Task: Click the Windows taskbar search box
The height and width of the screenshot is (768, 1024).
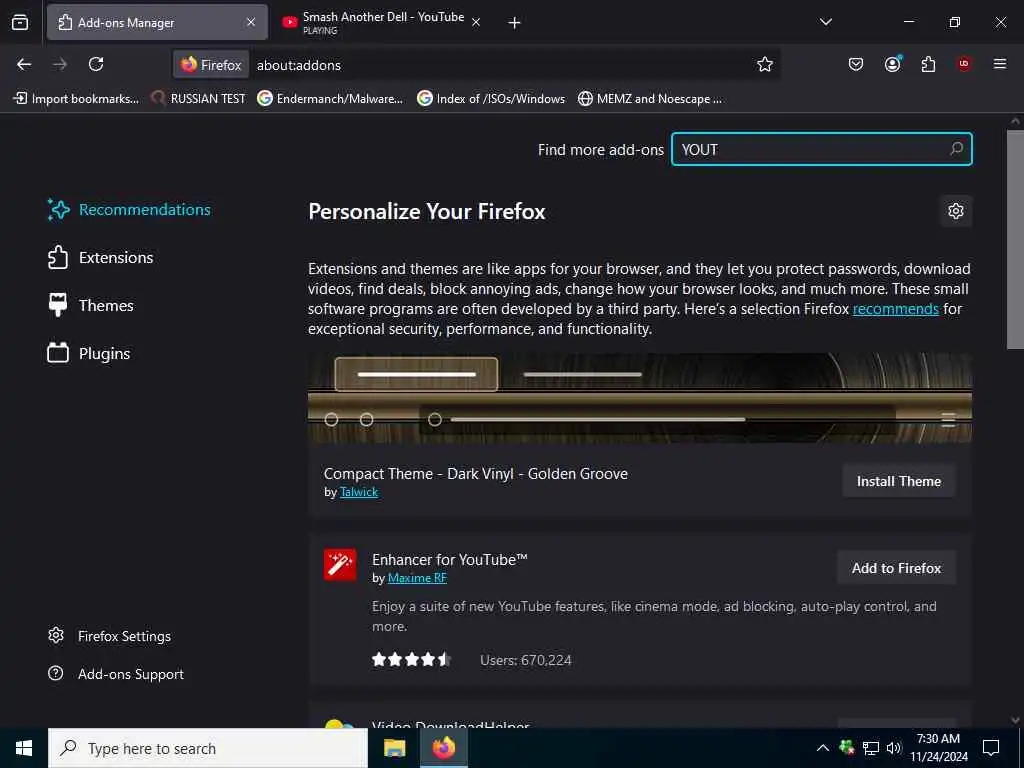Action: click(208, 748)
